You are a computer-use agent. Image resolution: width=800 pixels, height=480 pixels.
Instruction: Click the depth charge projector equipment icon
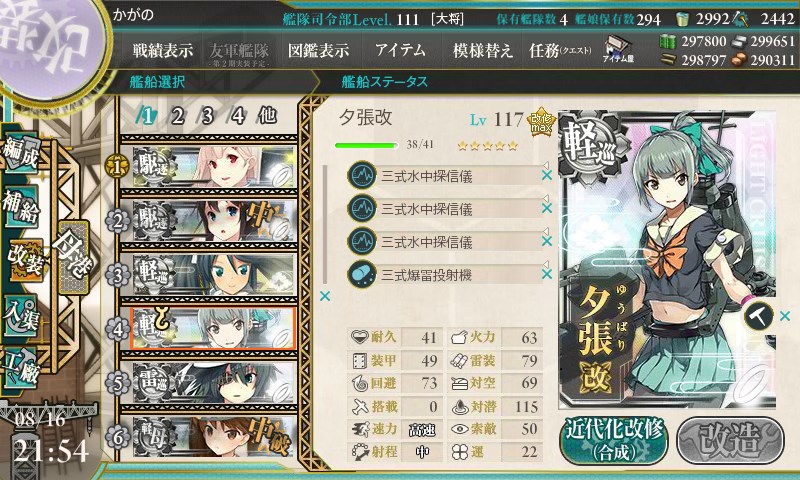click(x=362, y=275)
